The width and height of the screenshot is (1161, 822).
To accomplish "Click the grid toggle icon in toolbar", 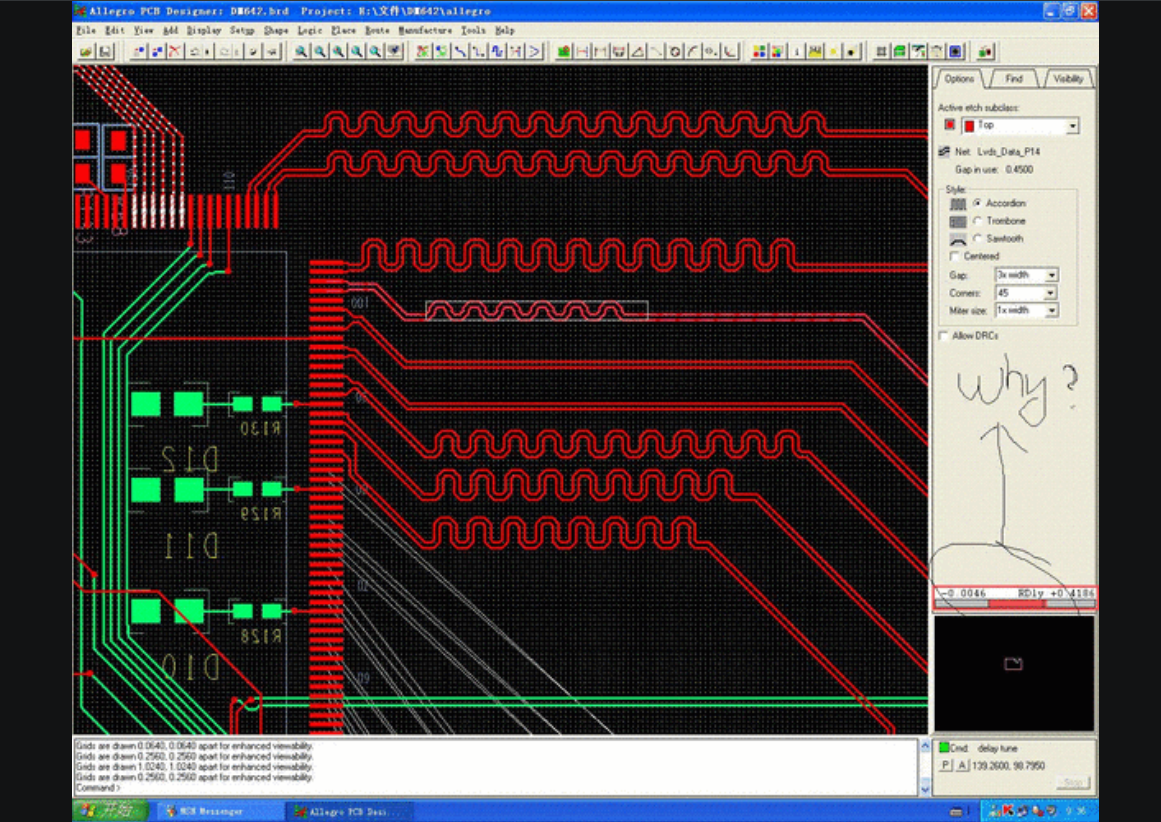I will point(882,51).
